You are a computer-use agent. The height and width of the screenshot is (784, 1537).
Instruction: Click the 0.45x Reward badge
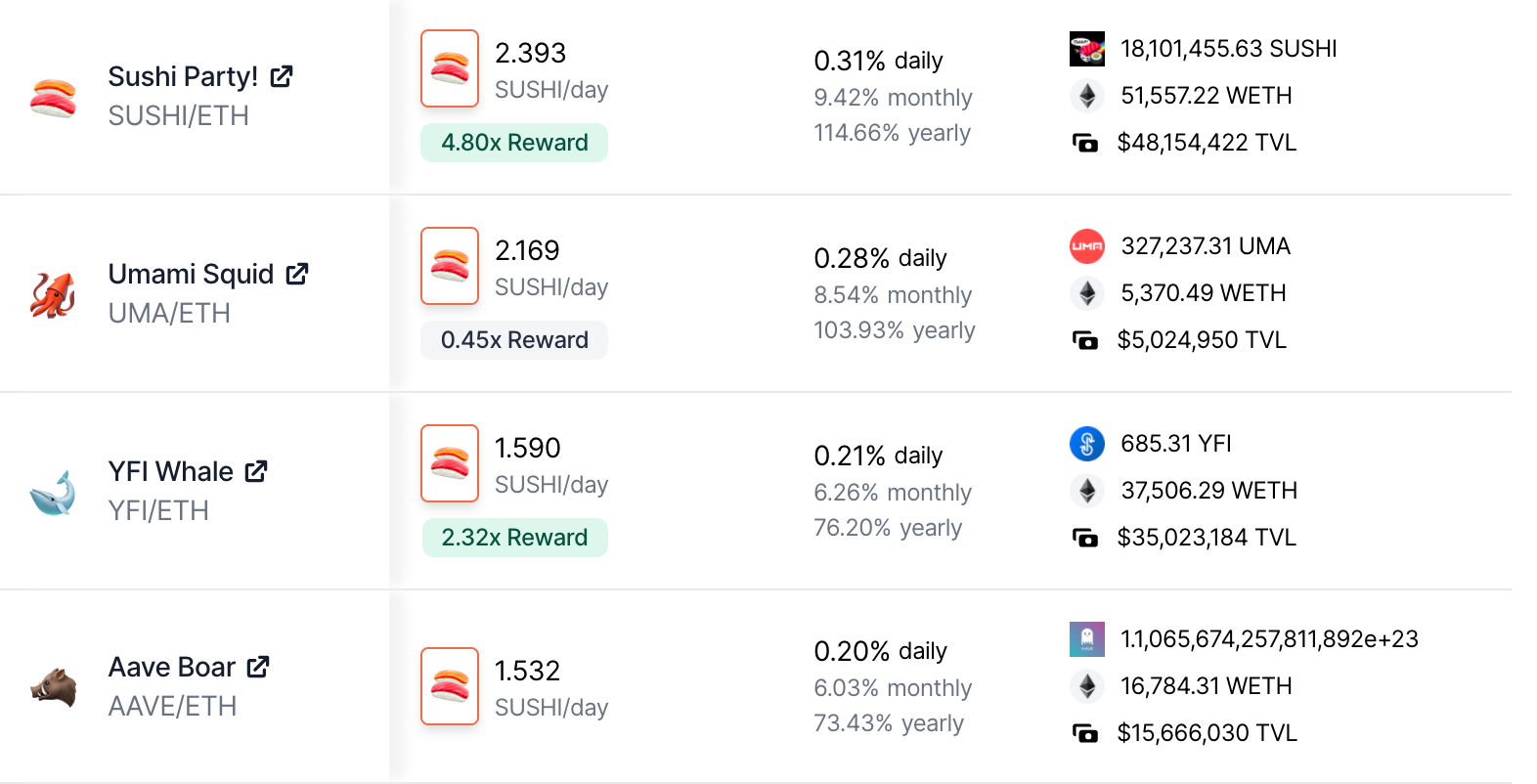[x=514, y=340]
